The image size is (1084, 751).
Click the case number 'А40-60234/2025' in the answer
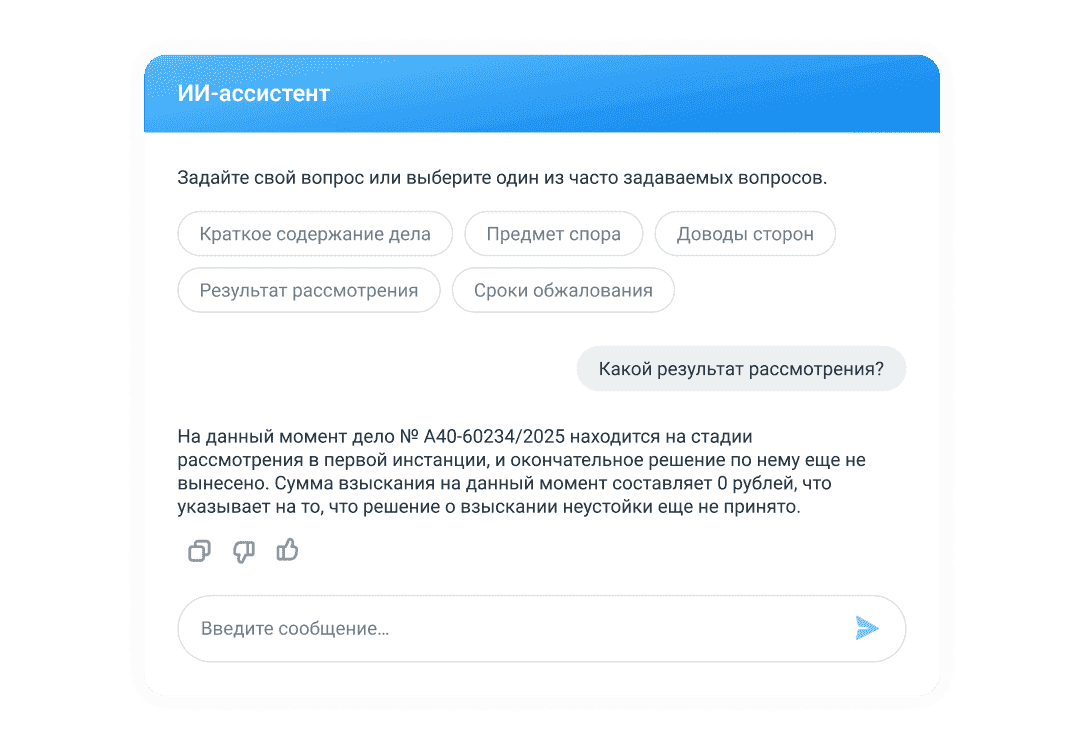pyautogui.click(x=494, y=437)
